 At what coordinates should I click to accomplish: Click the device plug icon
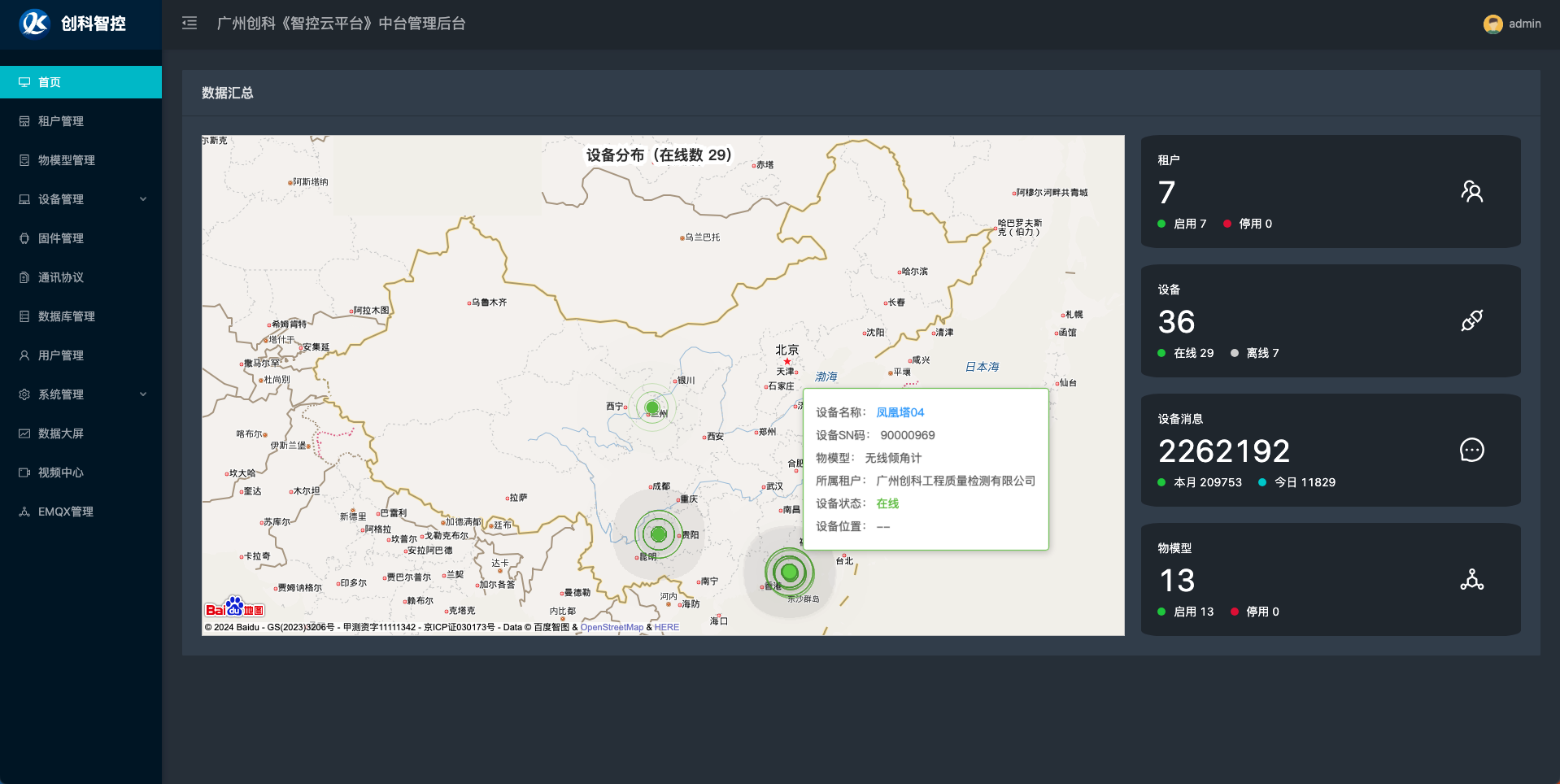(1471, 321)
